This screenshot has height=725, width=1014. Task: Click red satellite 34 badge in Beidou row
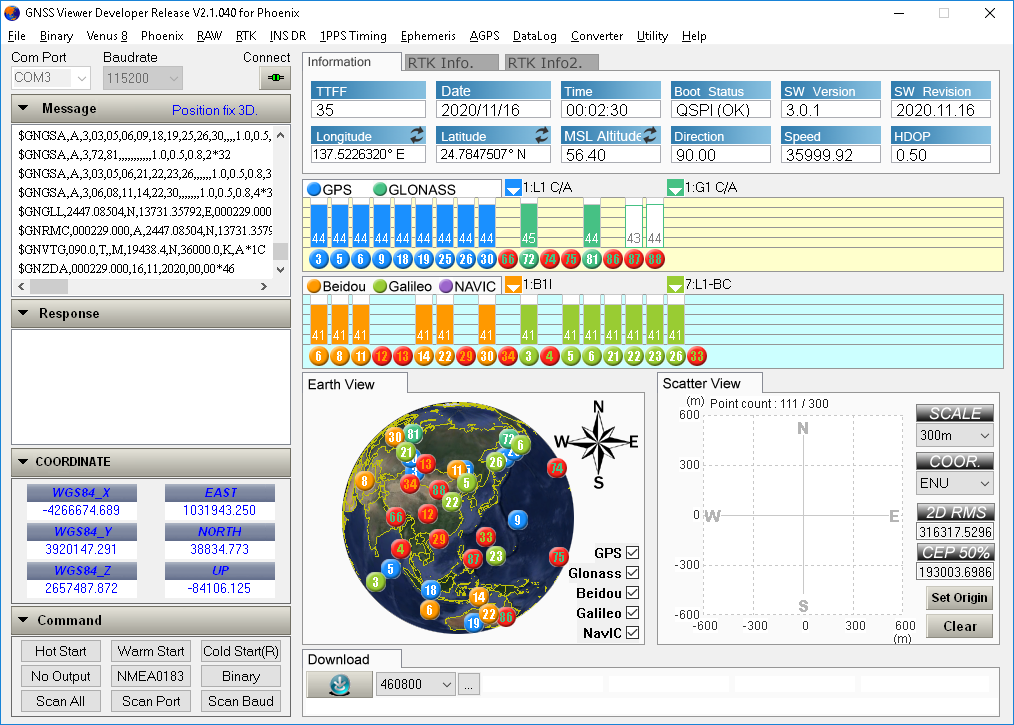[508, 356]
